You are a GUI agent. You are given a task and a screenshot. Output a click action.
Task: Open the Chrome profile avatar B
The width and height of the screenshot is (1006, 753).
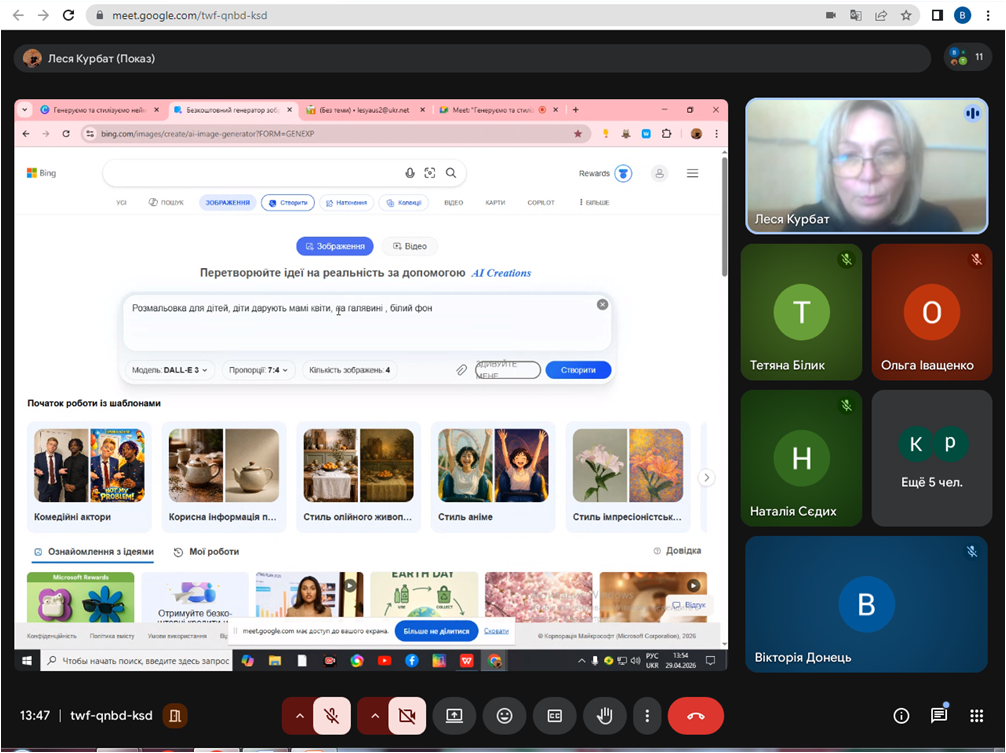[x=962, y=16]
